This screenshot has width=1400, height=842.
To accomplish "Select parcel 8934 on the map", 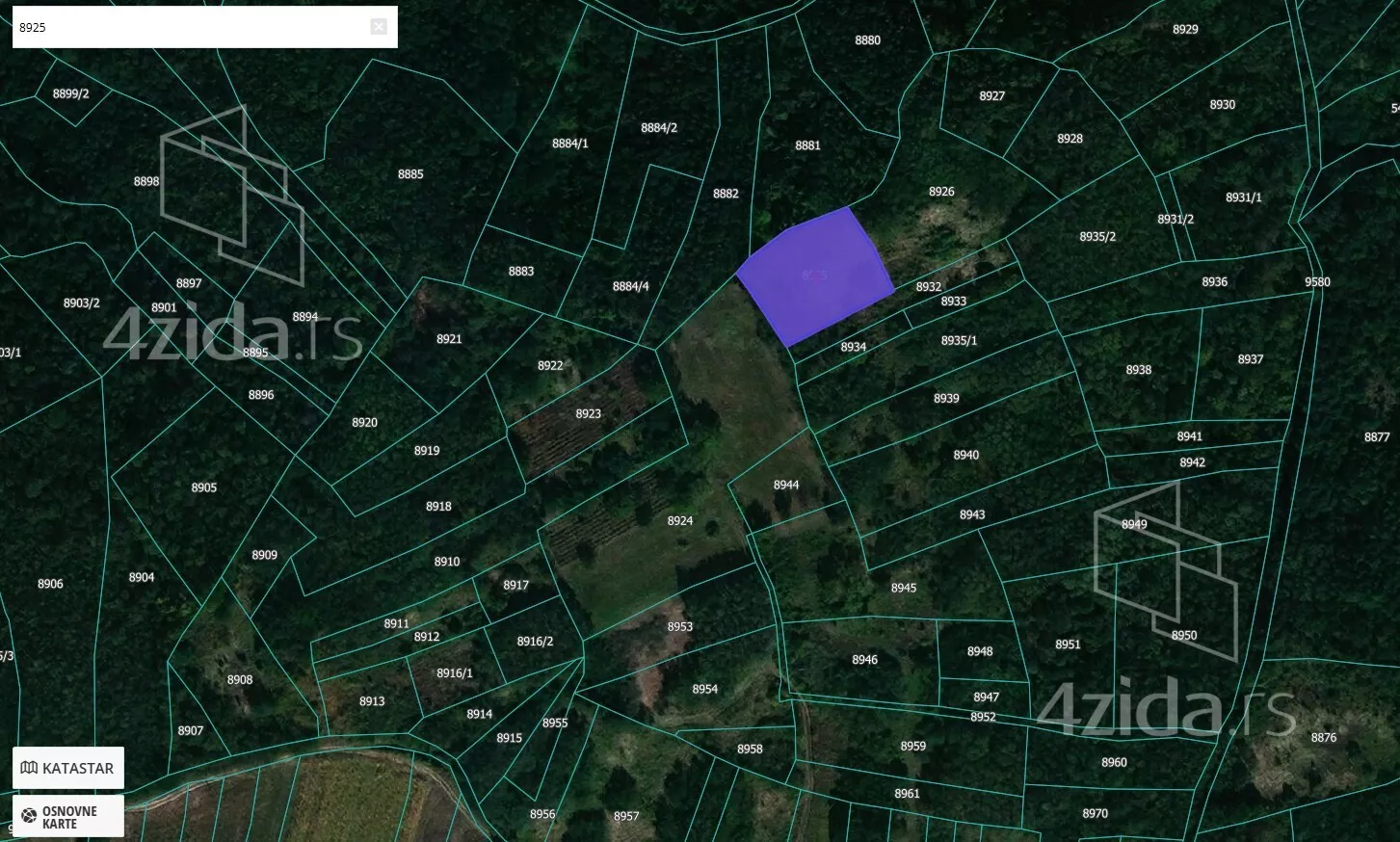I will tap(854, 348).
